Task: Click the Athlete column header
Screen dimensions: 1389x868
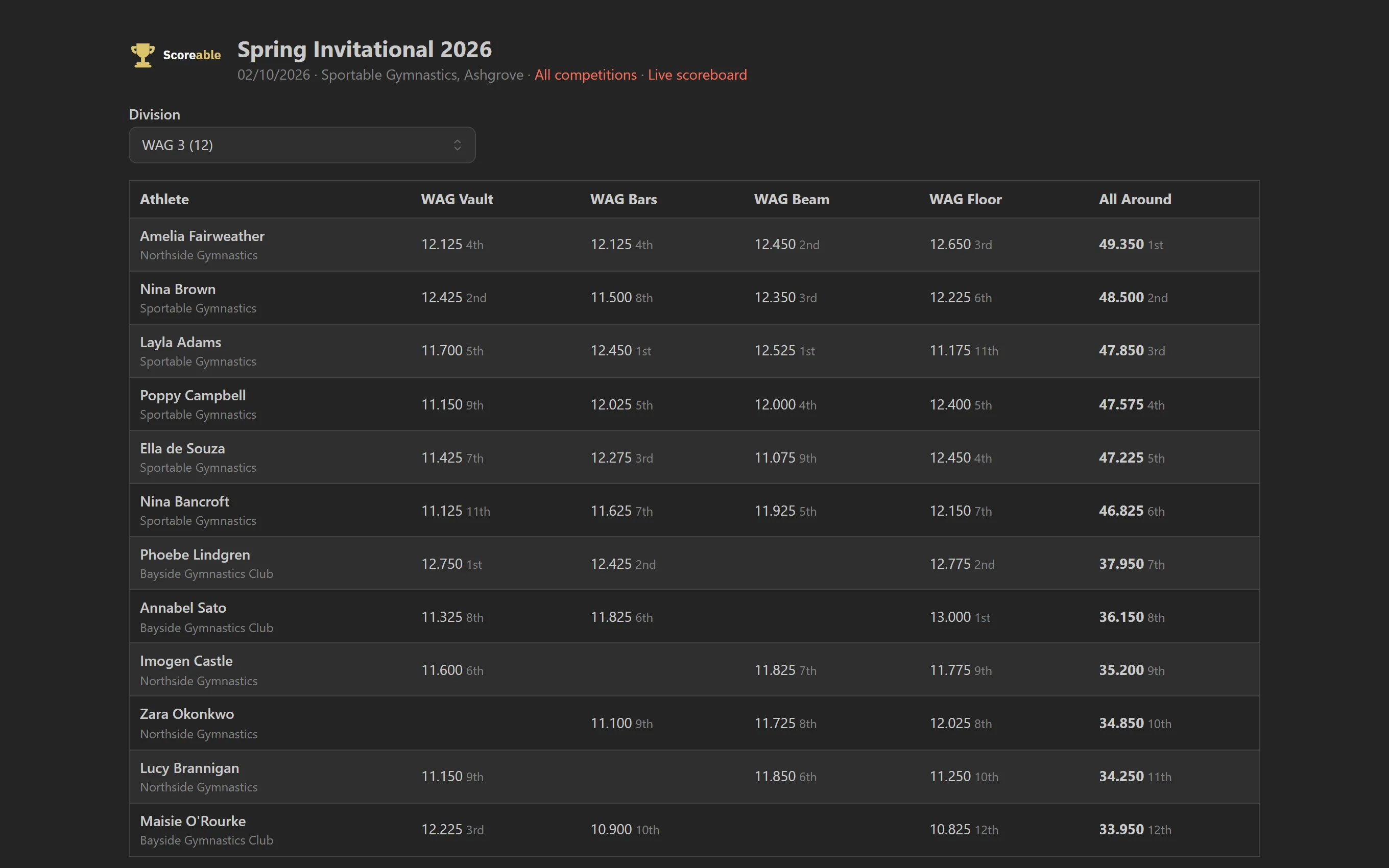Action: 164,199
